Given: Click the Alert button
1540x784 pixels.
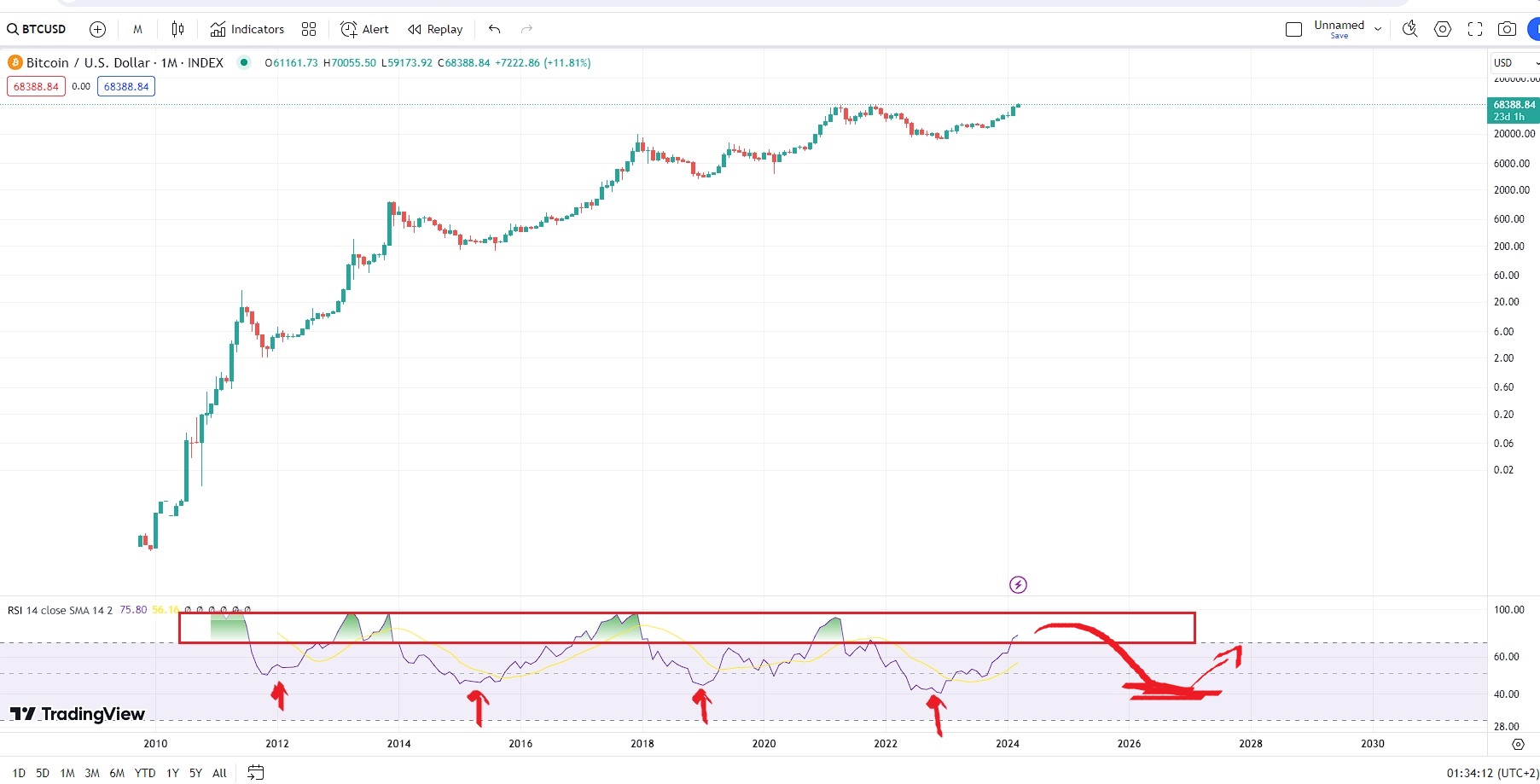Looking at the screenshot, I should pyautogui.click(x=364, y=29).
